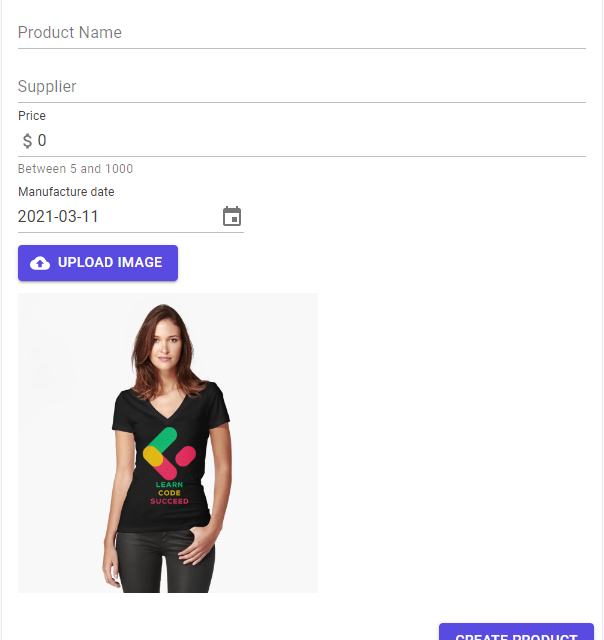This screenshot has width=604, height=640.
Task: Pick the yellow segment of the logo
Action: [153, 456]
